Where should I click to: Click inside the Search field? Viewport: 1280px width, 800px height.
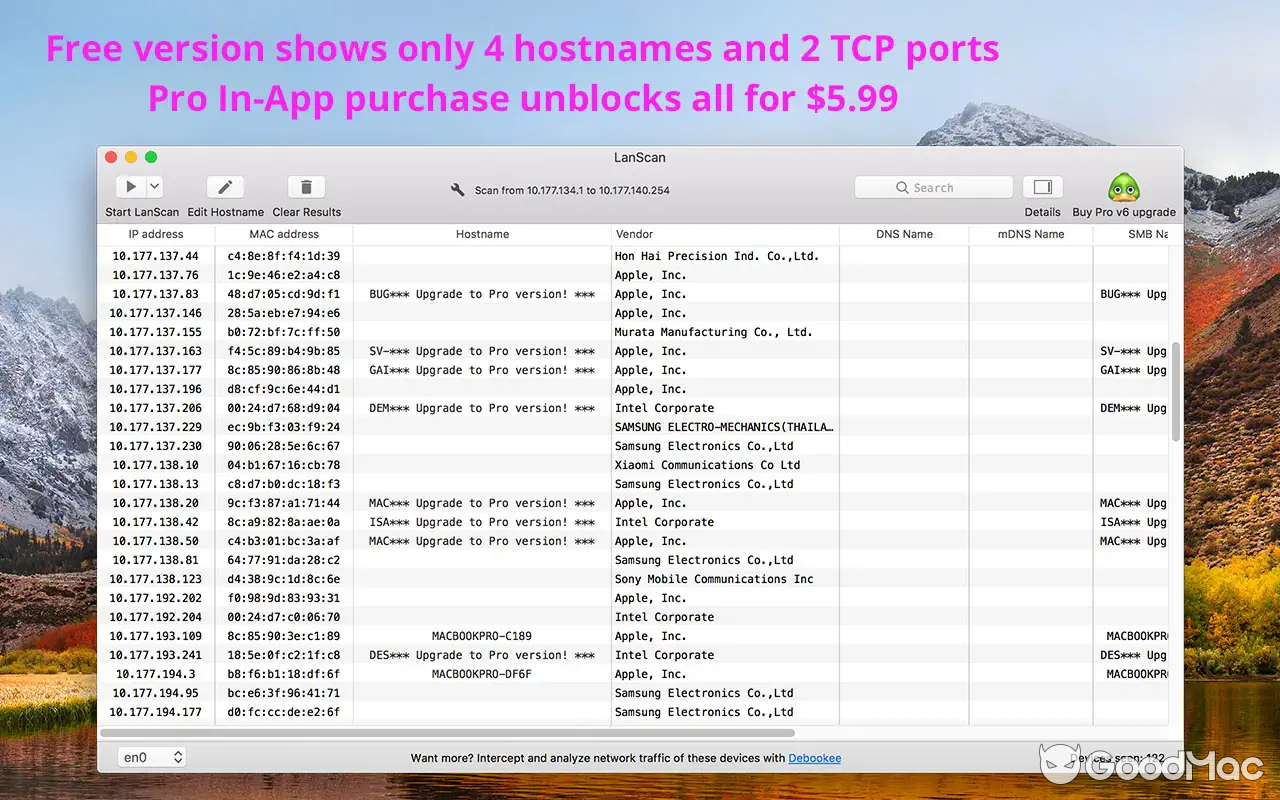(x=934, y=188)
